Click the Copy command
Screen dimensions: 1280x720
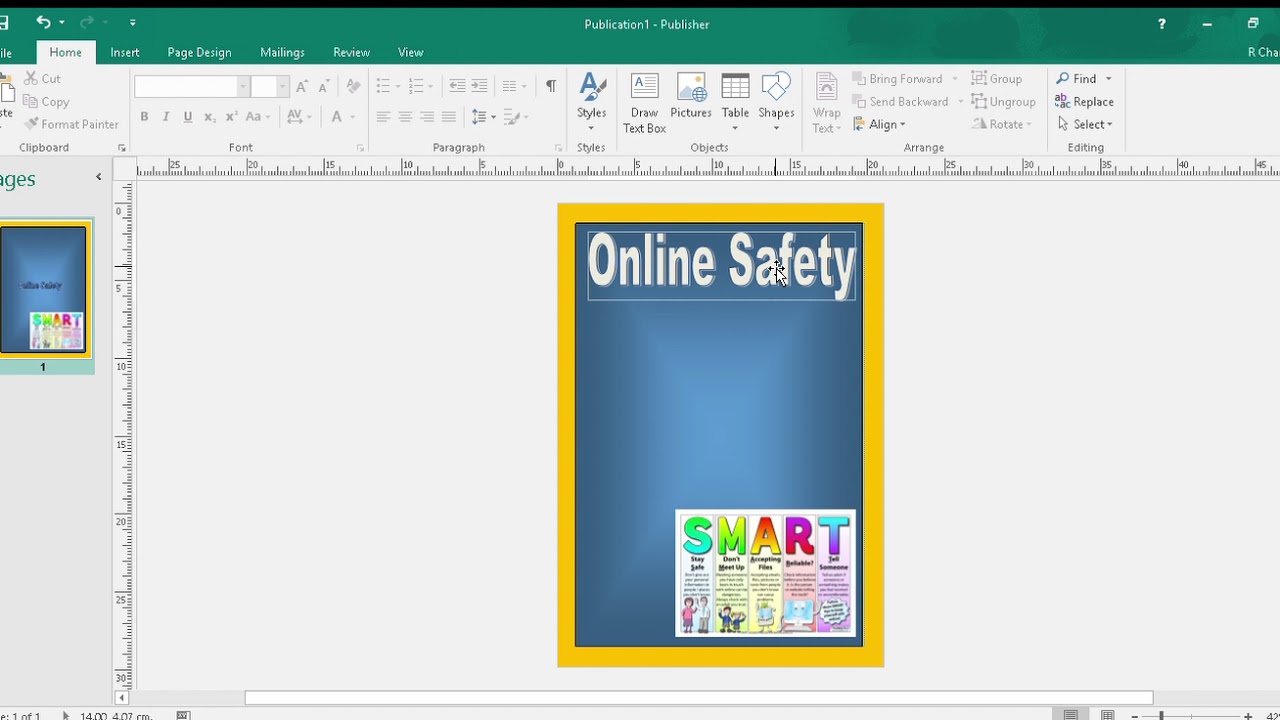(x=47, y=101)
